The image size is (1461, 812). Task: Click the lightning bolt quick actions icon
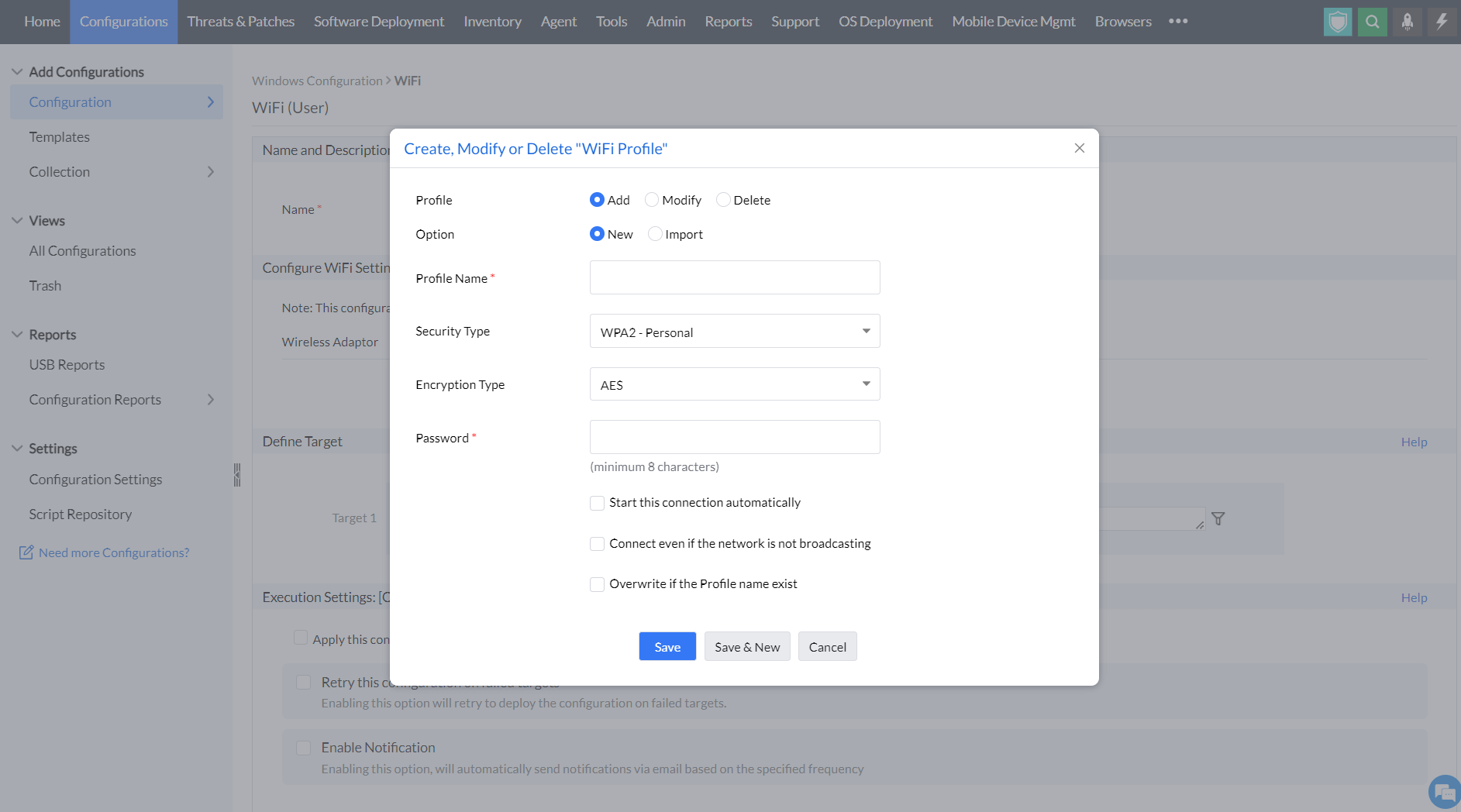pos(1442,22)
